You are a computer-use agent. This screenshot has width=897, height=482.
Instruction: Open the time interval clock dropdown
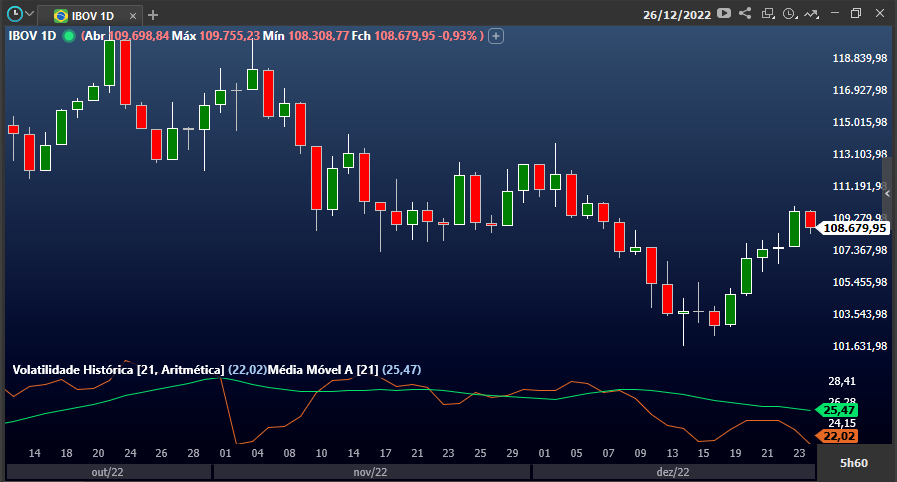point(790,14)
